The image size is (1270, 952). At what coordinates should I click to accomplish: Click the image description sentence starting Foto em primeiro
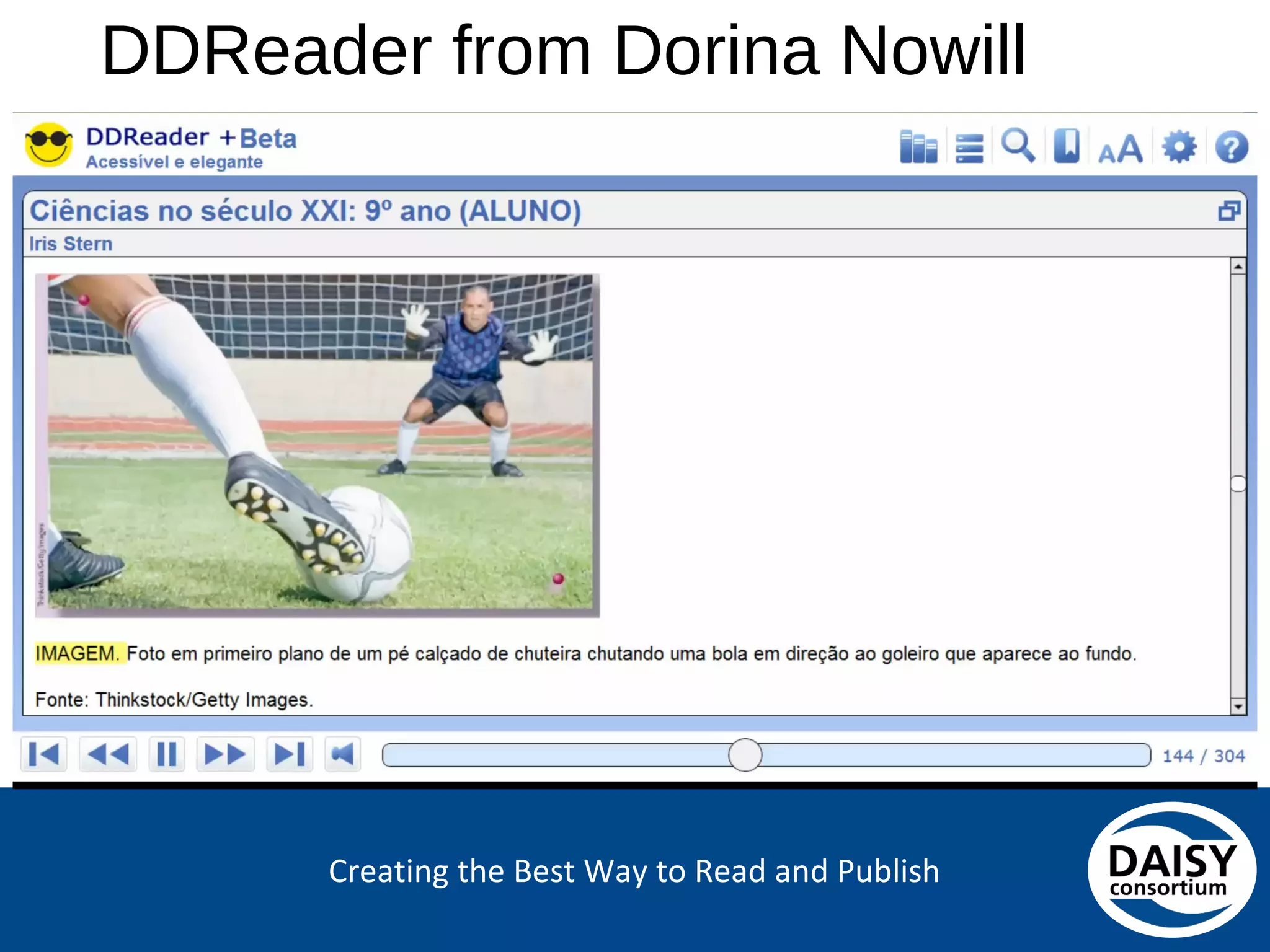[x=631, y=654]
